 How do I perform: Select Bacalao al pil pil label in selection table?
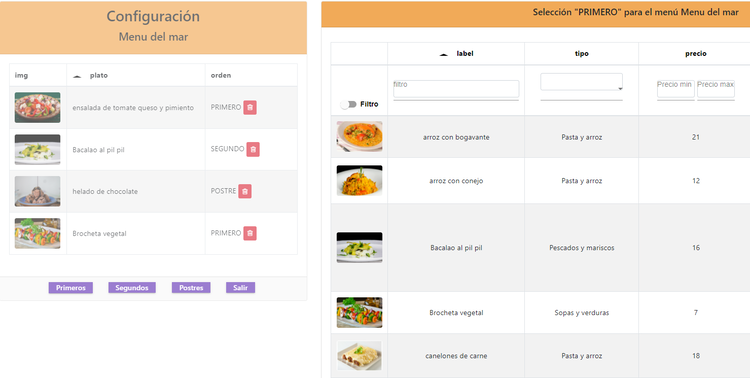[456, 248]
